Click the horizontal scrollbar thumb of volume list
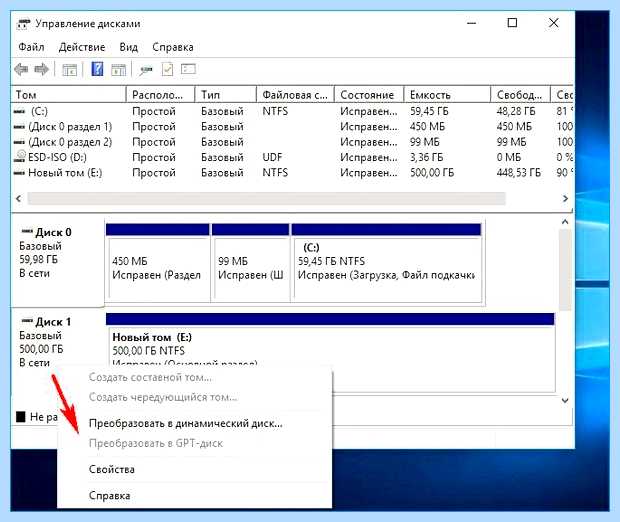Image resolution: width=620 pixels, height=522 pixels. [267, 199]
